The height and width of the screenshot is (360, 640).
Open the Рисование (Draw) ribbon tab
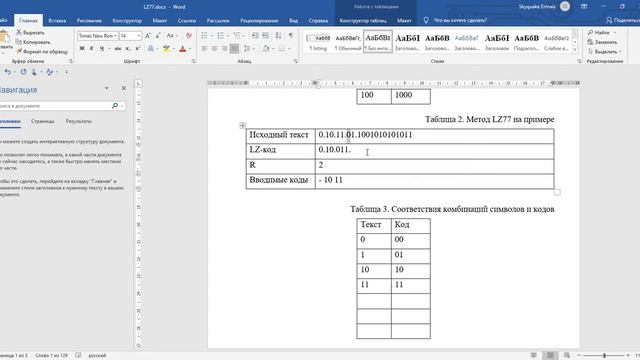(x=89, y=20)
